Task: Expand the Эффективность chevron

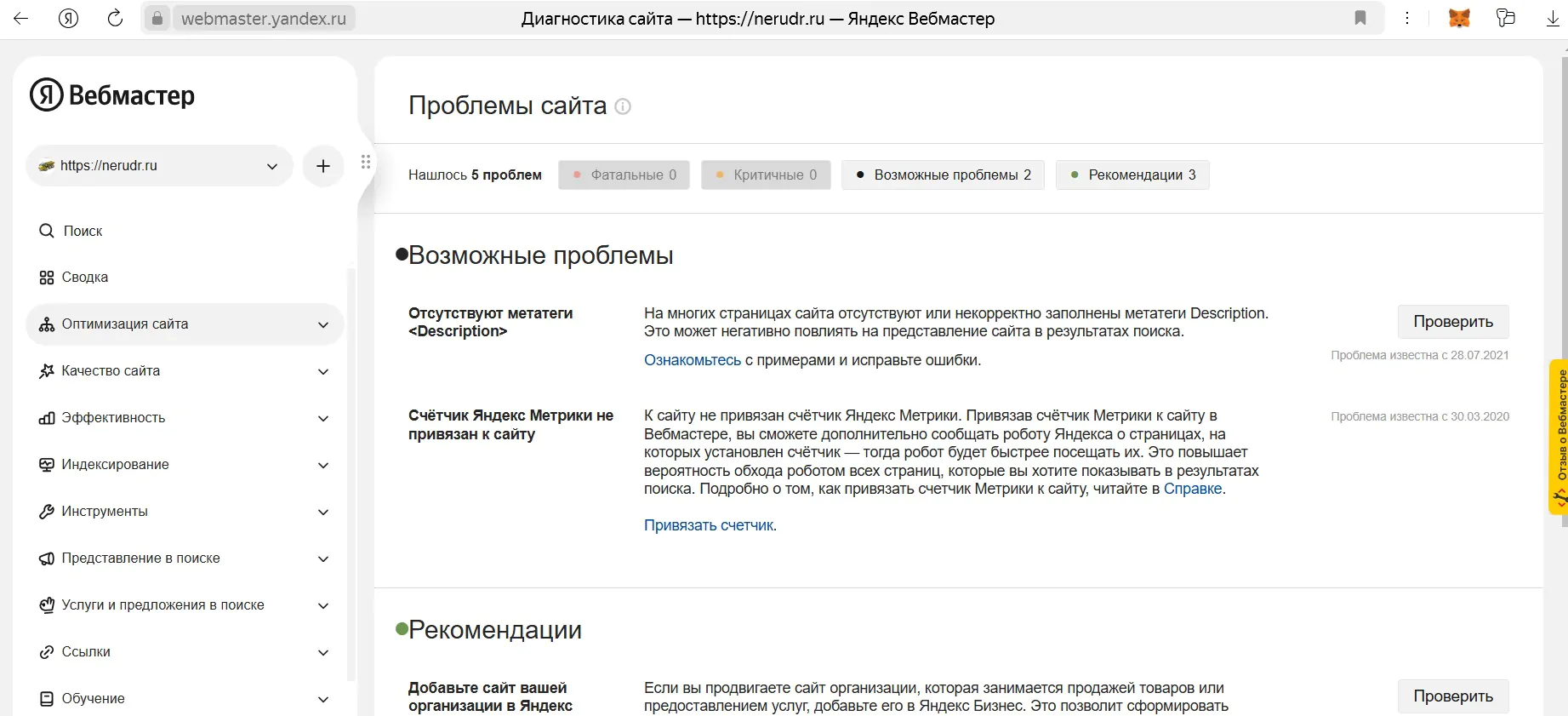Action: 323,418
